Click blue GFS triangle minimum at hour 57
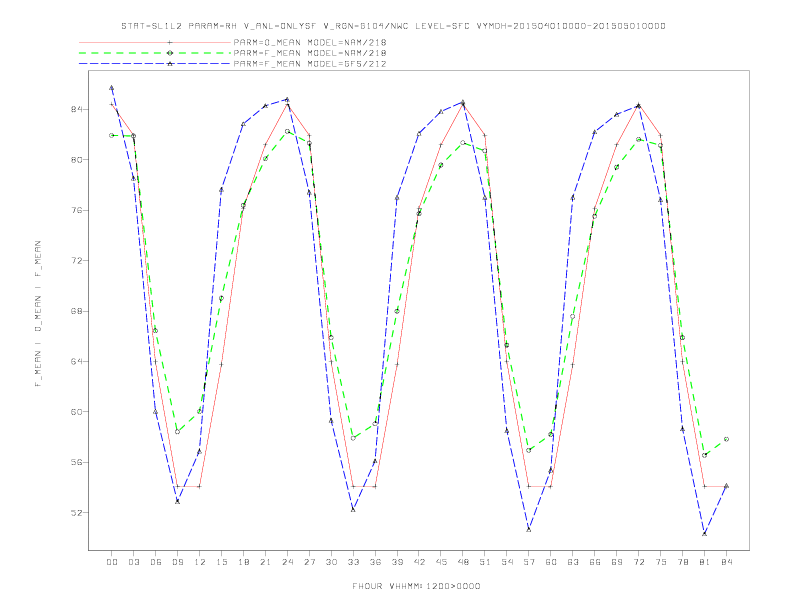Image resolution: width=792 pixels, height=612 pixels. click(x=529, y=530)
